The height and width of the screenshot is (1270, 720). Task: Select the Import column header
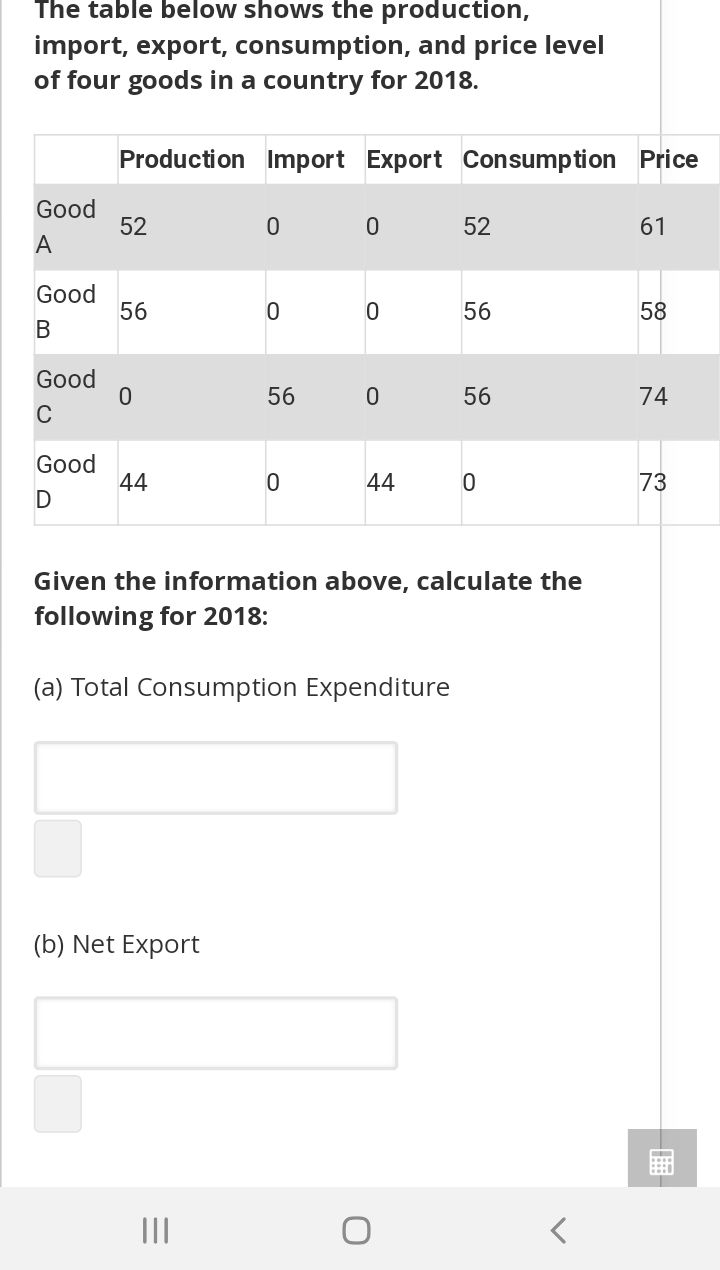pyautogui.click(x=306, y=160)
